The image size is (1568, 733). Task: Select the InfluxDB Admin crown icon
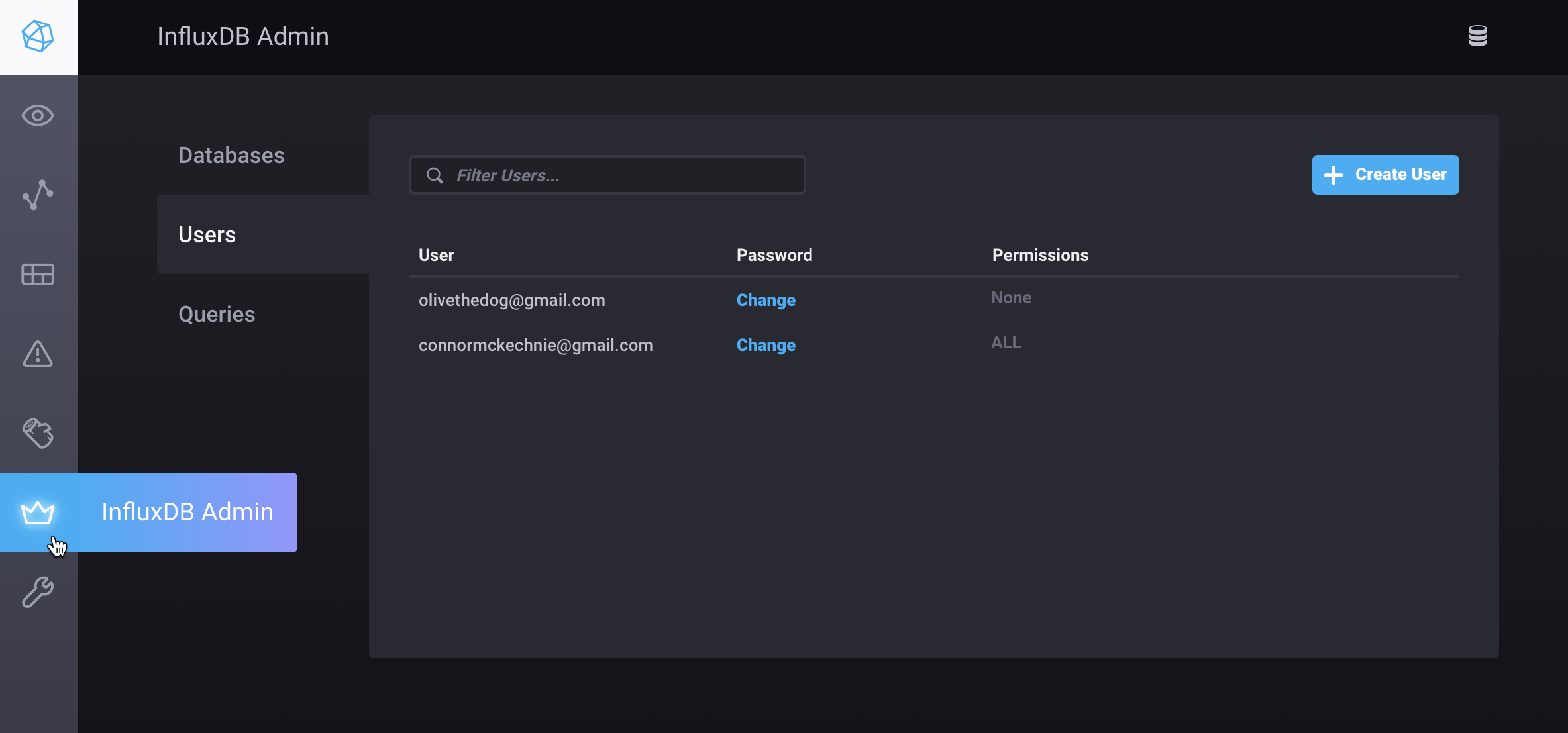tap(38, 512)
